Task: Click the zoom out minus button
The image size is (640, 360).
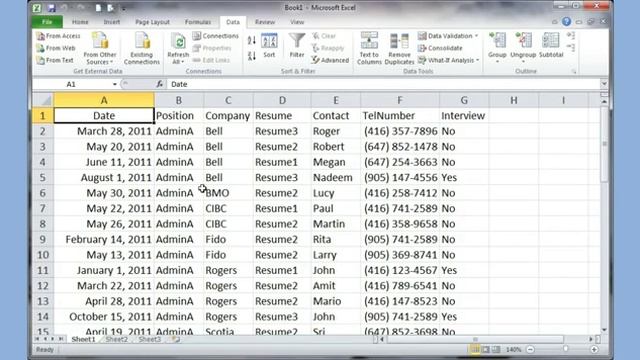Action: point(530,349)
